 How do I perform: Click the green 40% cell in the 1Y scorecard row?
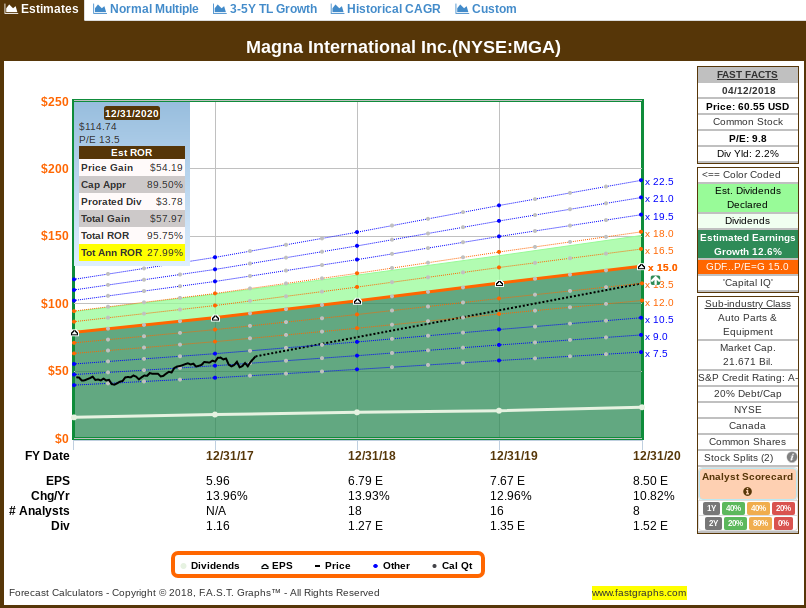pos(734,508)
